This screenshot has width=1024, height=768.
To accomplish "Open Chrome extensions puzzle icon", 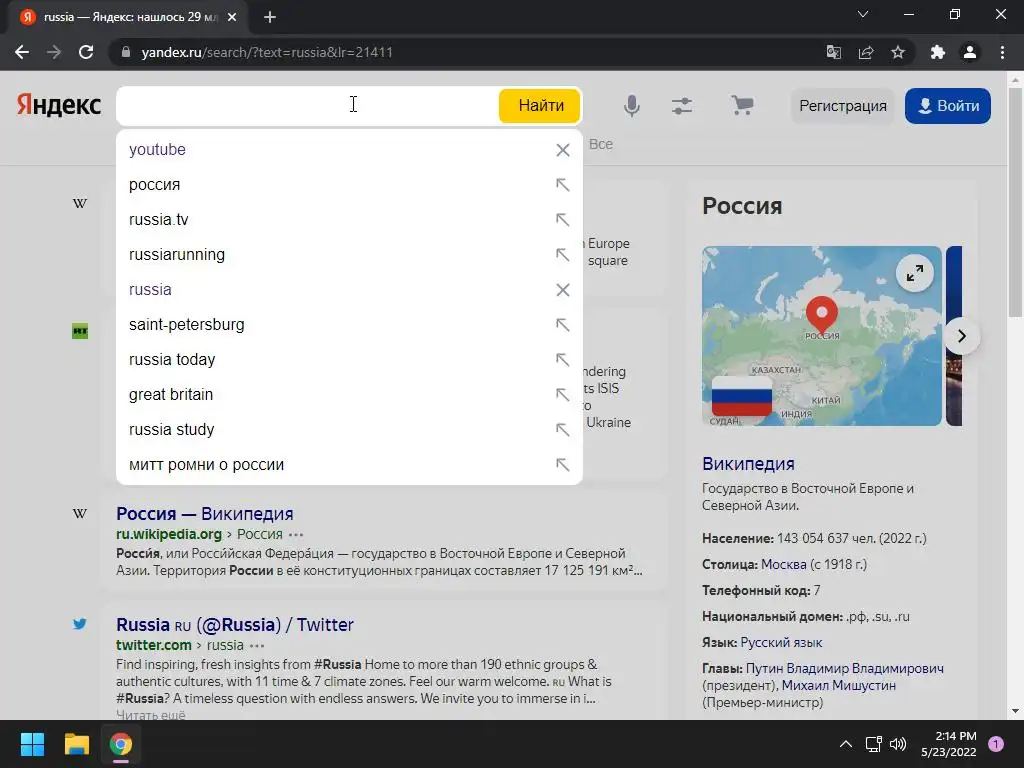I will (937, 52).
